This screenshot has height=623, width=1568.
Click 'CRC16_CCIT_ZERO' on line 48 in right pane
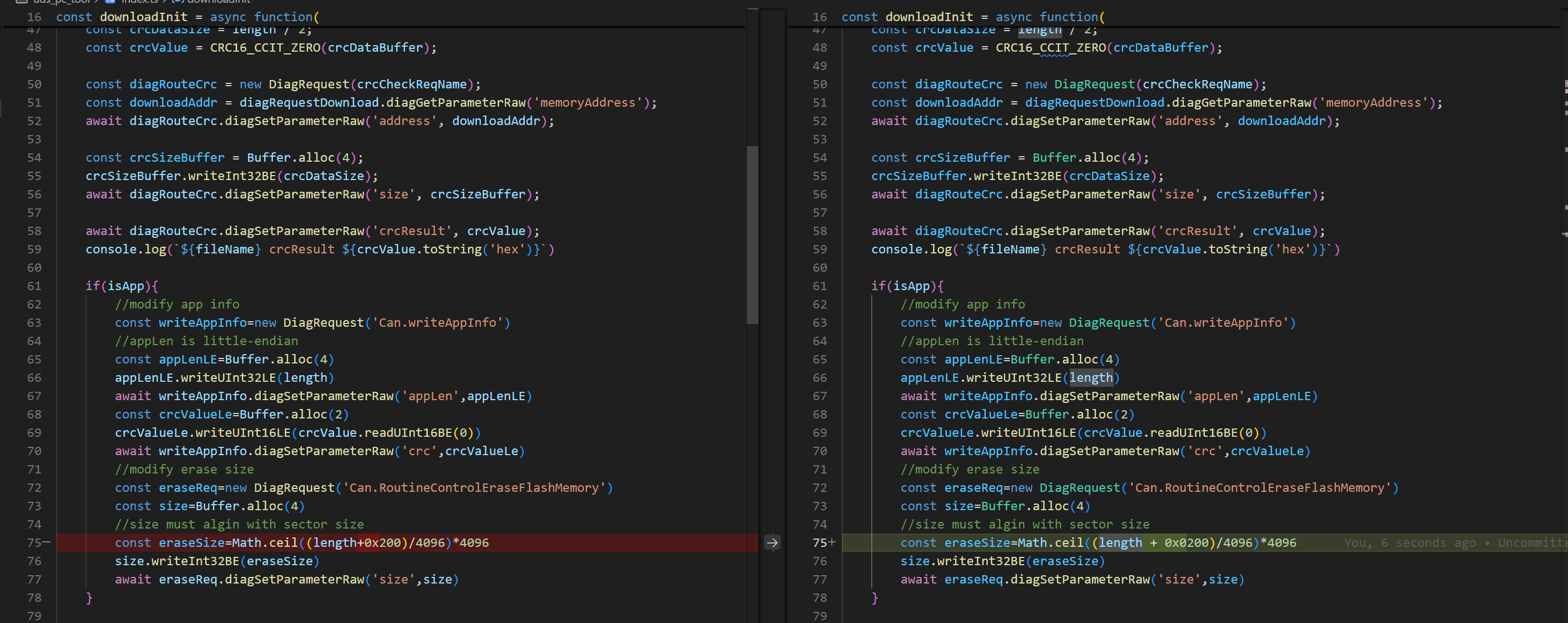pos(1050,47)
